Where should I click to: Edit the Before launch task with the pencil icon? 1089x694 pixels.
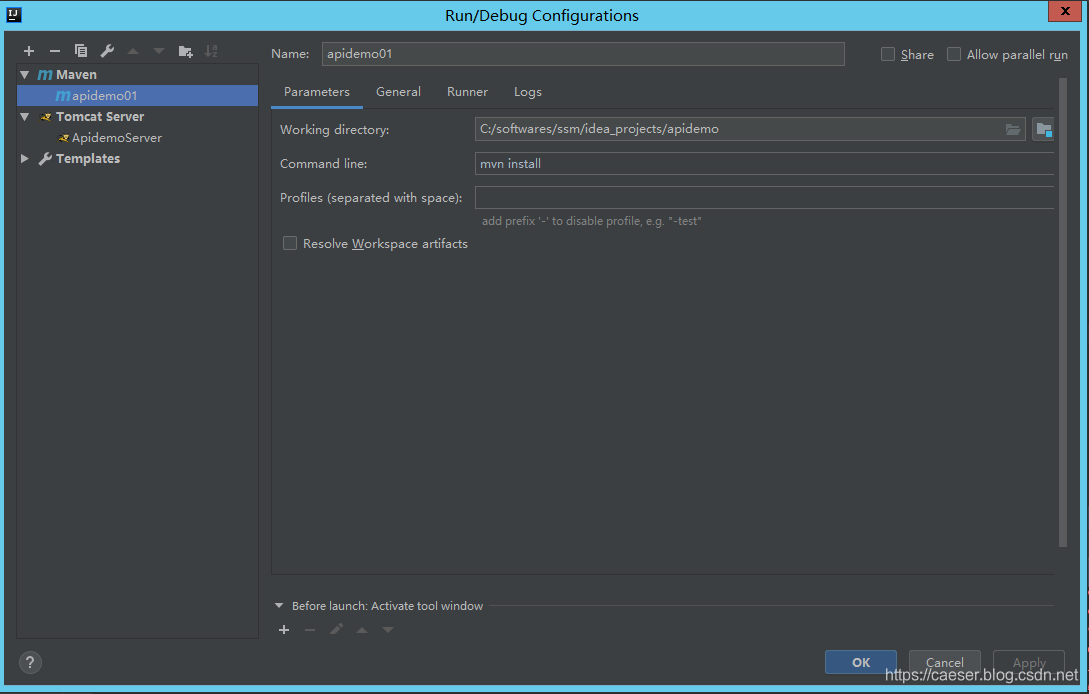click(x=336, y=629)
